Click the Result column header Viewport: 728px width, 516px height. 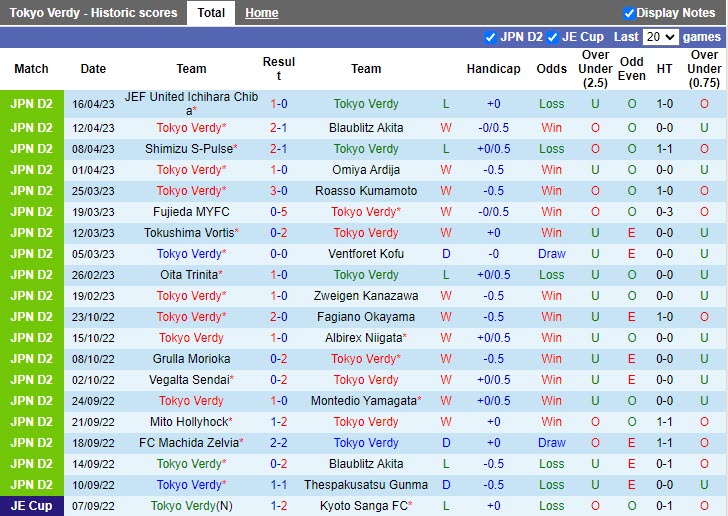click(x=279, y=69)
